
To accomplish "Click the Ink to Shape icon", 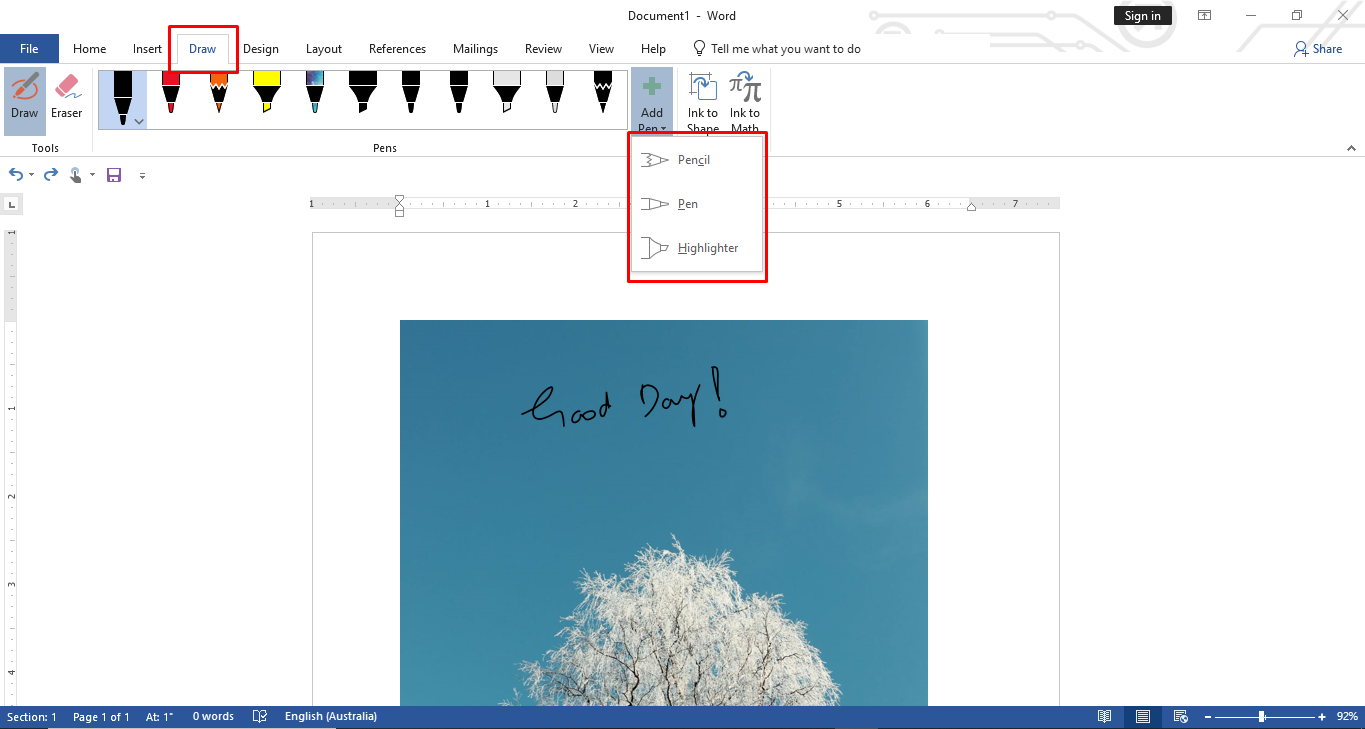I will (x=702, y=97).
